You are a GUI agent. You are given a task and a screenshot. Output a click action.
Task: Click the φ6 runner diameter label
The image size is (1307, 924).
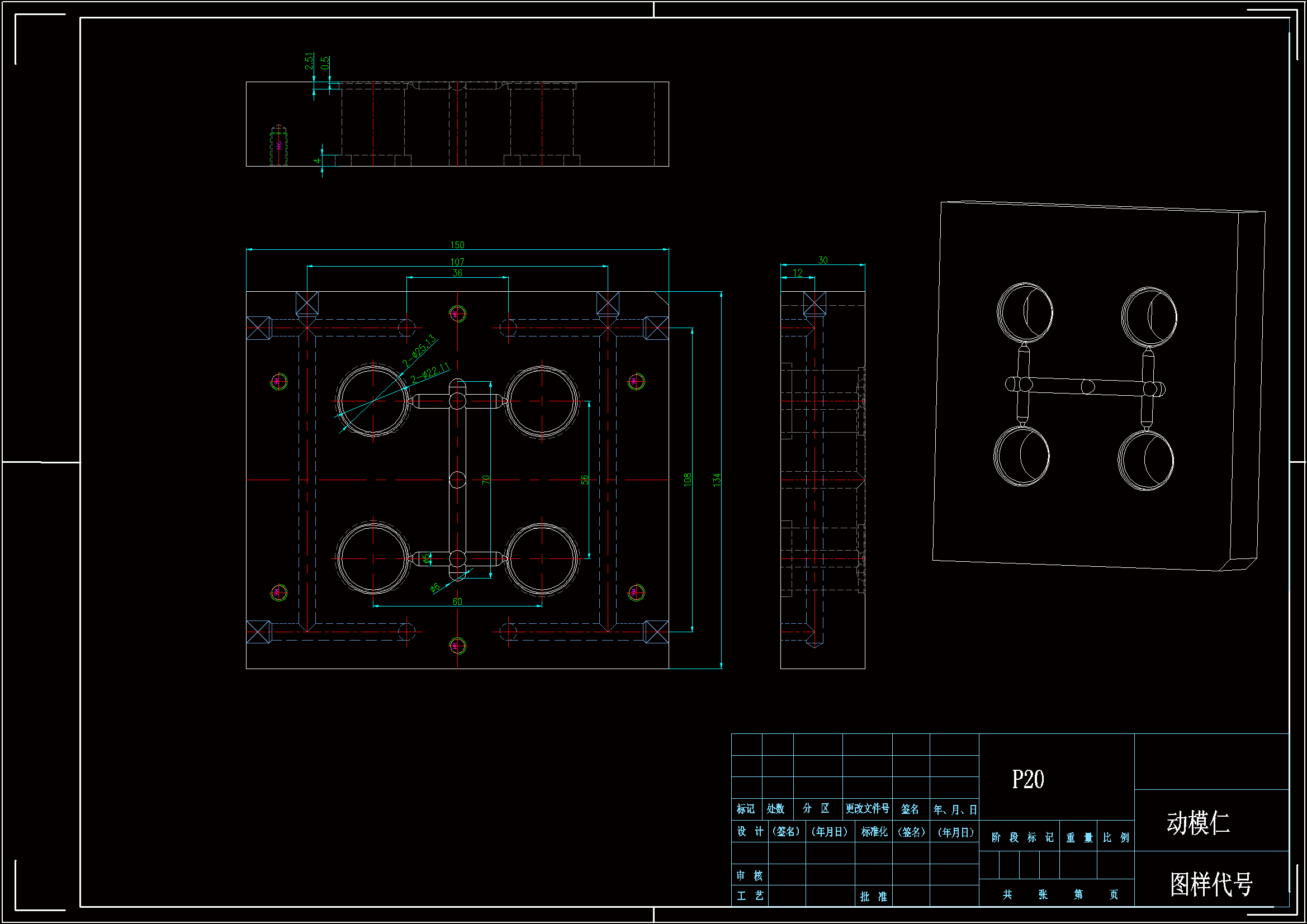[435, 587]
